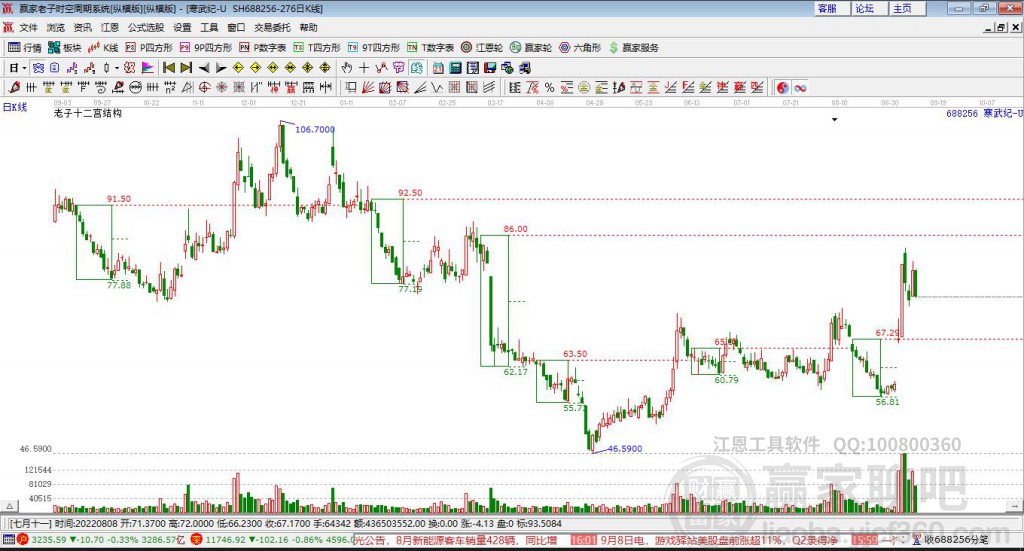Image resolution: width=1024 pixels, height=551 pixels.
Task: Click the 论坛 forum button
Action: (868, 8)
